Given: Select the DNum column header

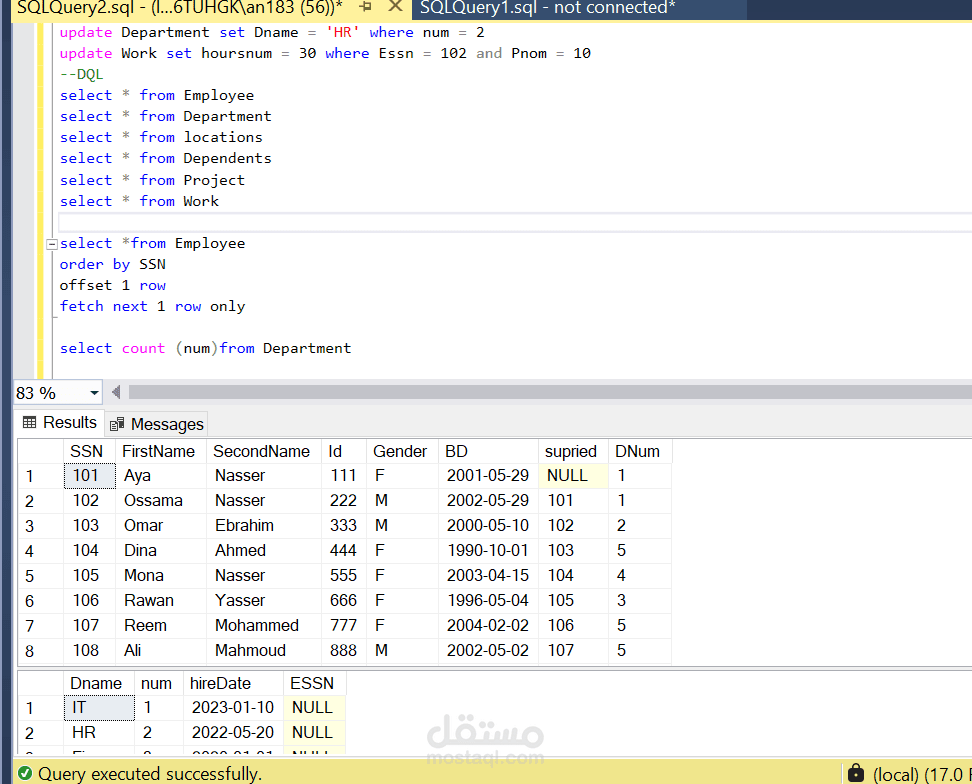Looking at the screenshot, I should point(640,451).
